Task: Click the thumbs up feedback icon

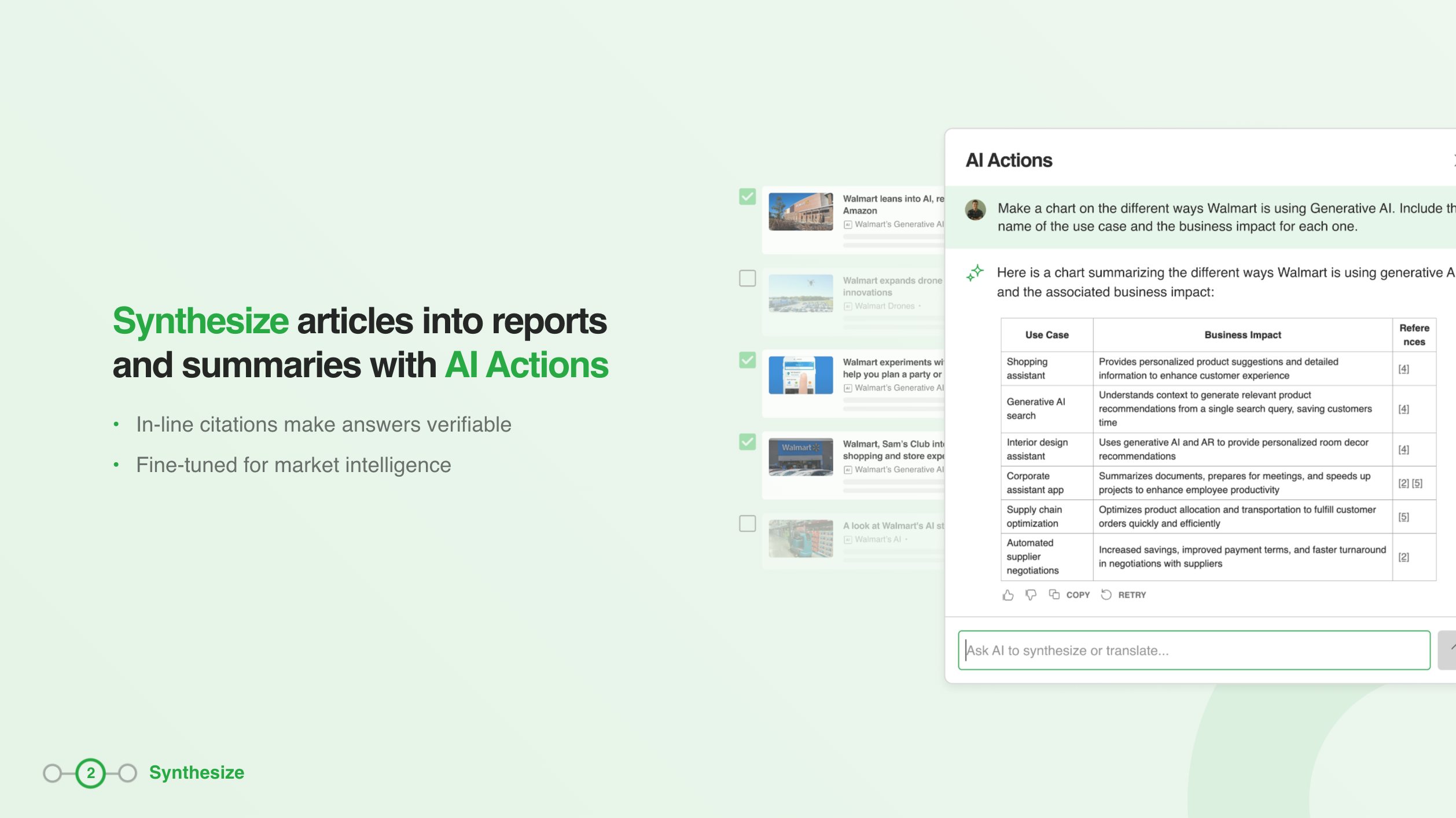Action: (1008, 595)
